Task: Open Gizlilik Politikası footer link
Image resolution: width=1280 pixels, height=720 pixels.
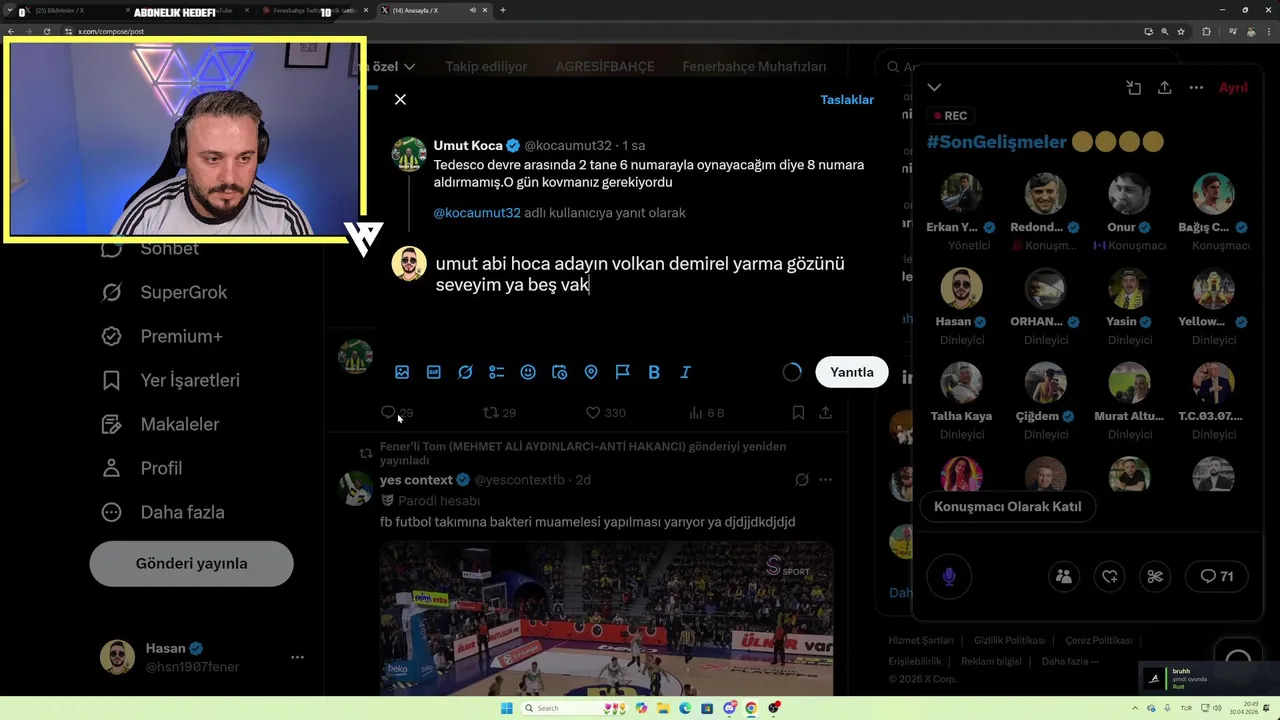Action: tap(1009, 641)
